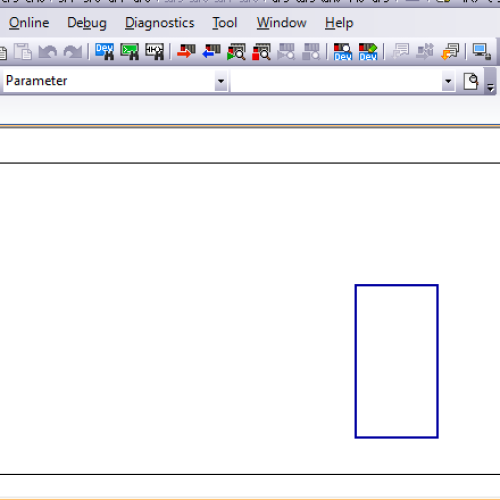Image resolution: width=500 pixels, height=500 pixels.
Task: Click the Redo arrow icon
Action: (x=73, y=52)
